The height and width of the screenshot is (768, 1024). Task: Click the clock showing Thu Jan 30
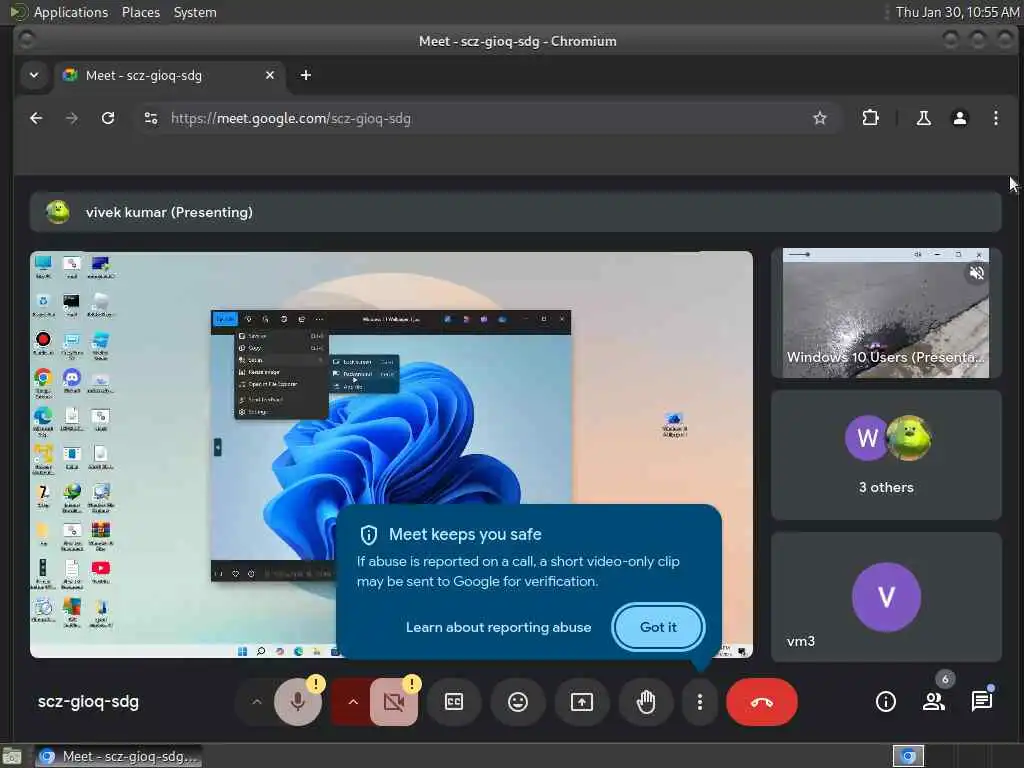(957, 12)
